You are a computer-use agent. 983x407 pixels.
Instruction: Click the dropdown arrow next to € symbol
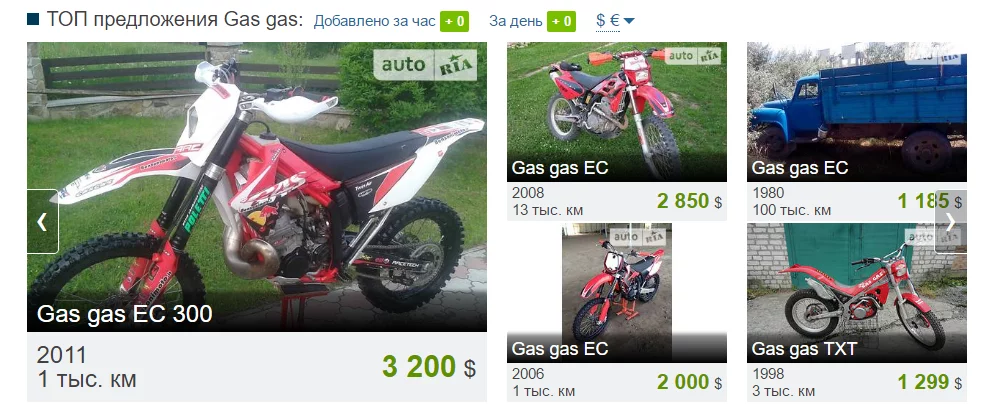(629, 21)
